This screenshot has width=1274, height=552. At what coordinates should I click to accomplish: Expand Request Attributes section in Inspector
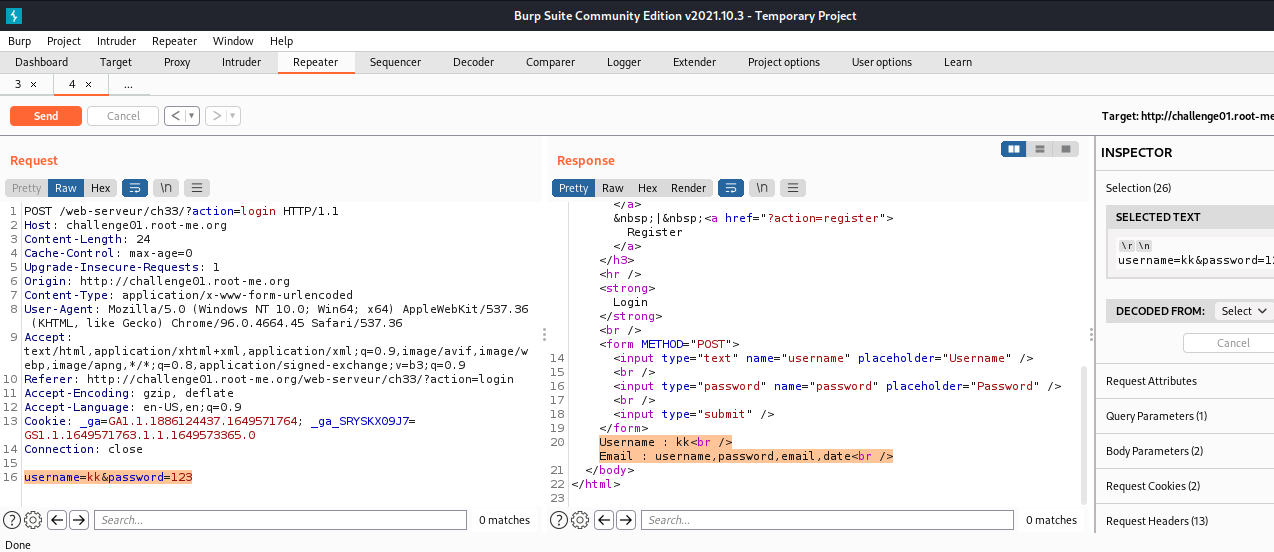tap(1185, 381)
